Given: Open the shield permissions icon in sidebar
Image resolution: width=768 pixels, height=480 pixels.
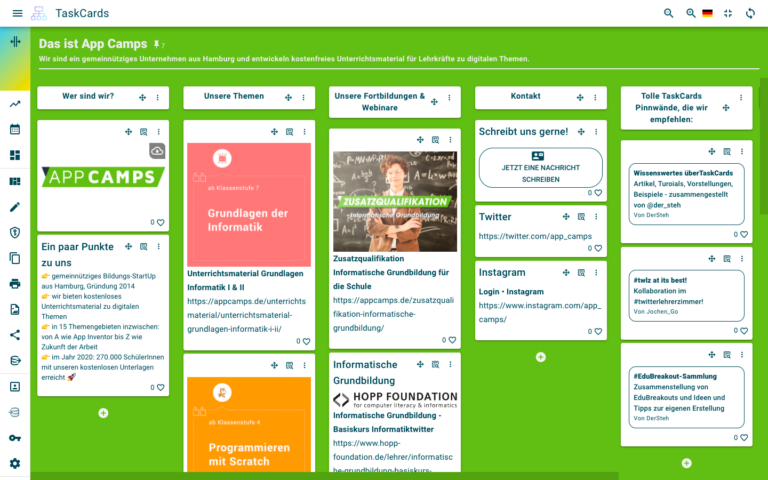Looking at the screenshot, I should pyautogui.click(x=15, y=232).
